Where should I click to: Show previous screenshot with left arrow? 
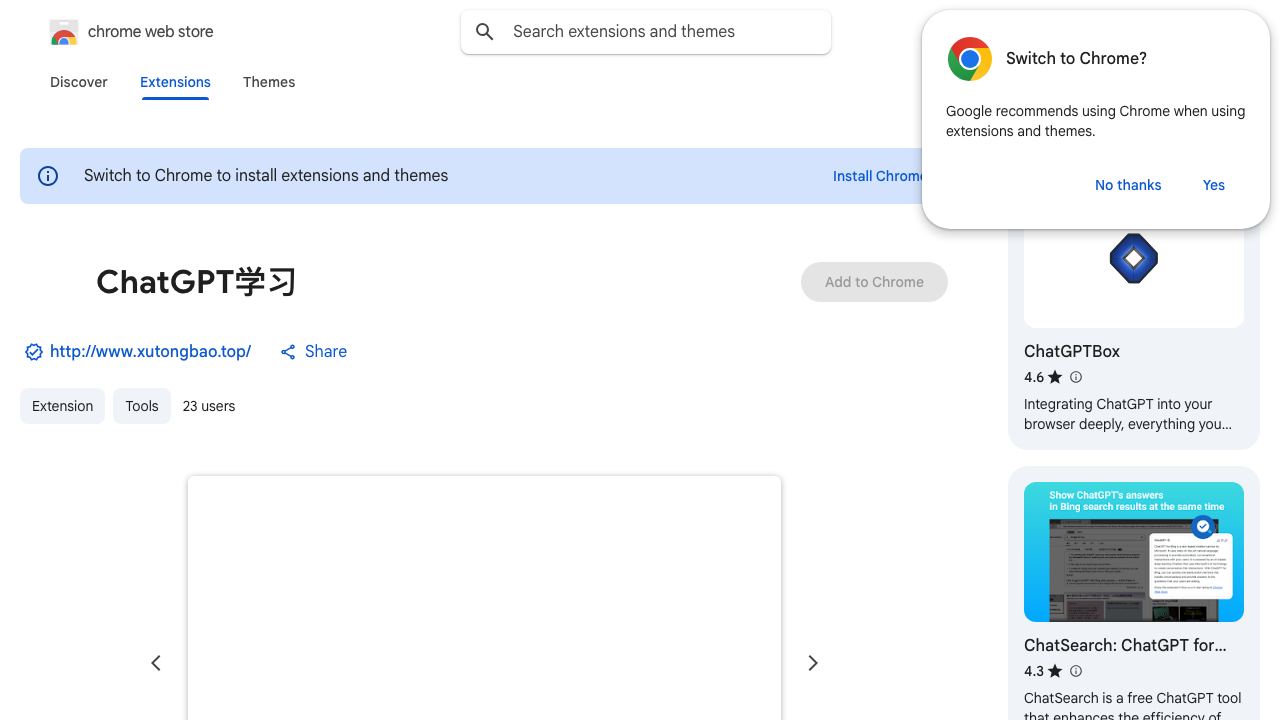pos(156,663)
